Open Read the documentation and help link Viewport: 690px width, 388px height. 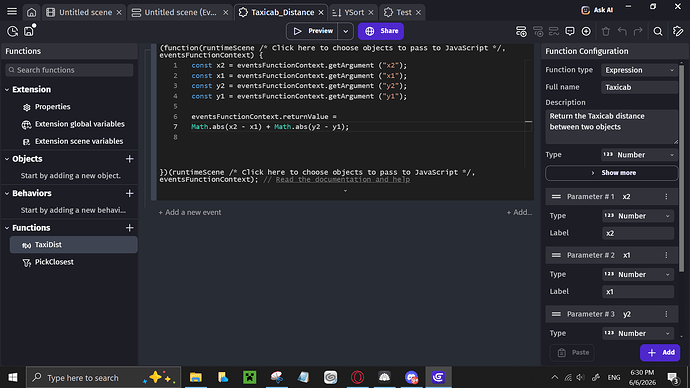click(x=343, y=179)
